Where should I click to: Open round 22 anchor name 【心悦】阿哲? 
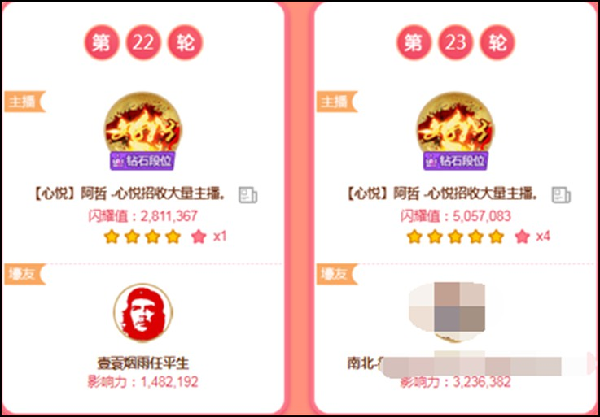129,195
